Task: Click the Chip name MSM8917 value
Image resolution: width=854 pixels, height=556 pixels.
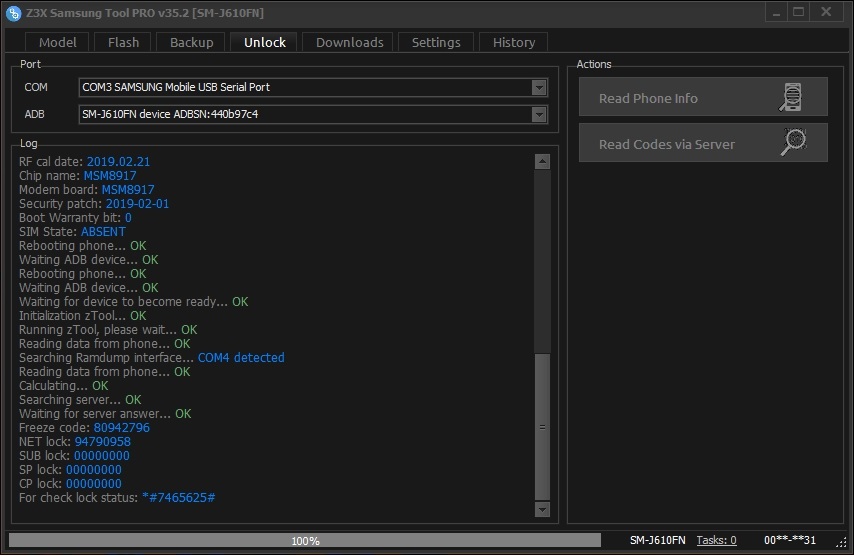Action: [110, 176]
